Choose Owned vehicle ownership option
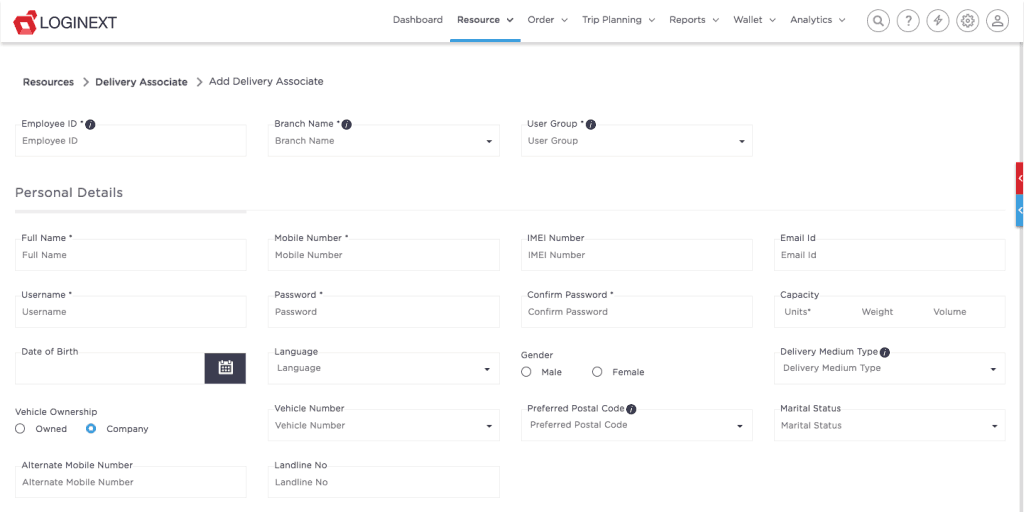The image size is (1024, 512). click(x=20, y=429)
